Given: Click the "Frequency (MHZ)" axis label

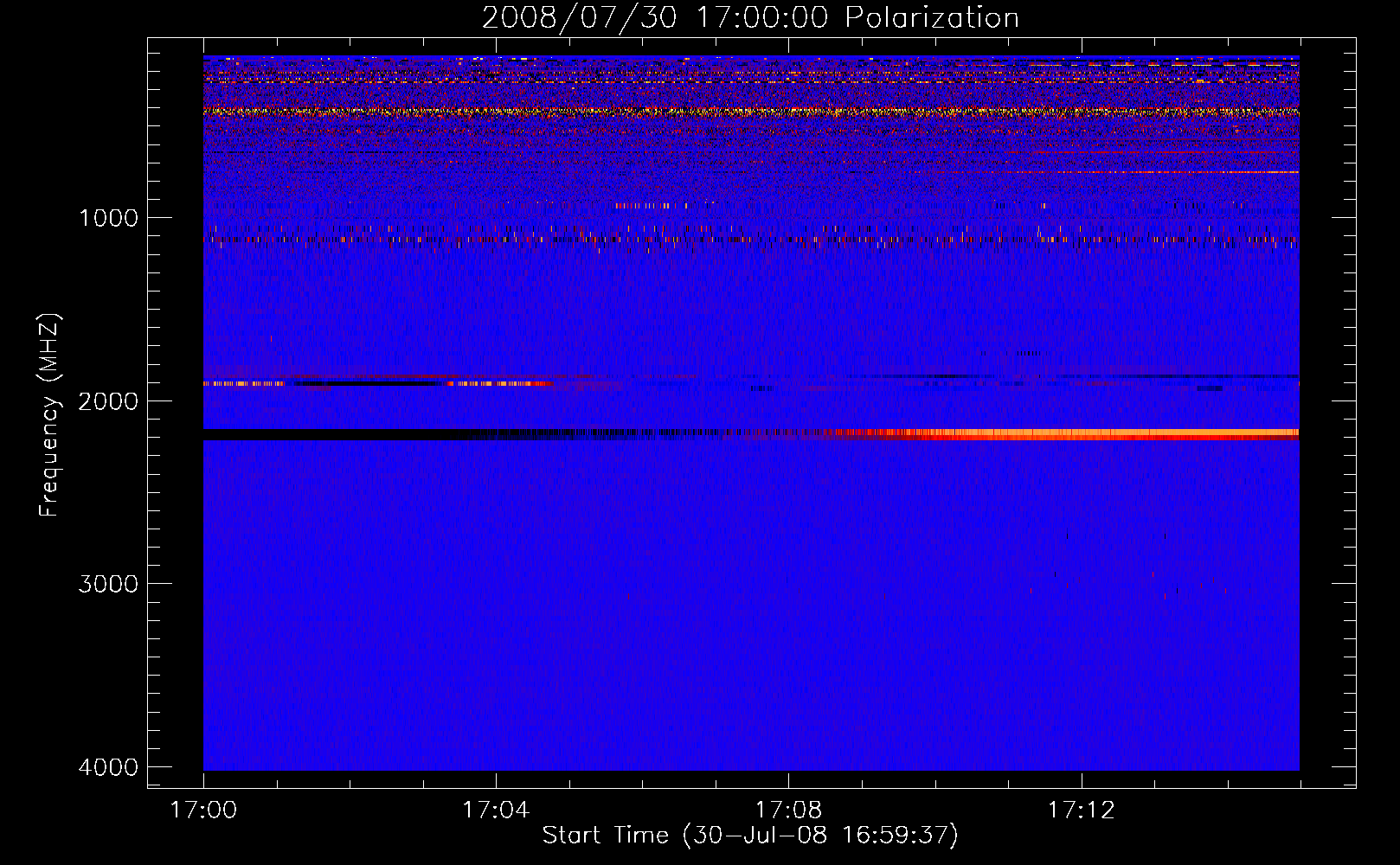Looking at the screenshot, I should (x=49, y=416).
